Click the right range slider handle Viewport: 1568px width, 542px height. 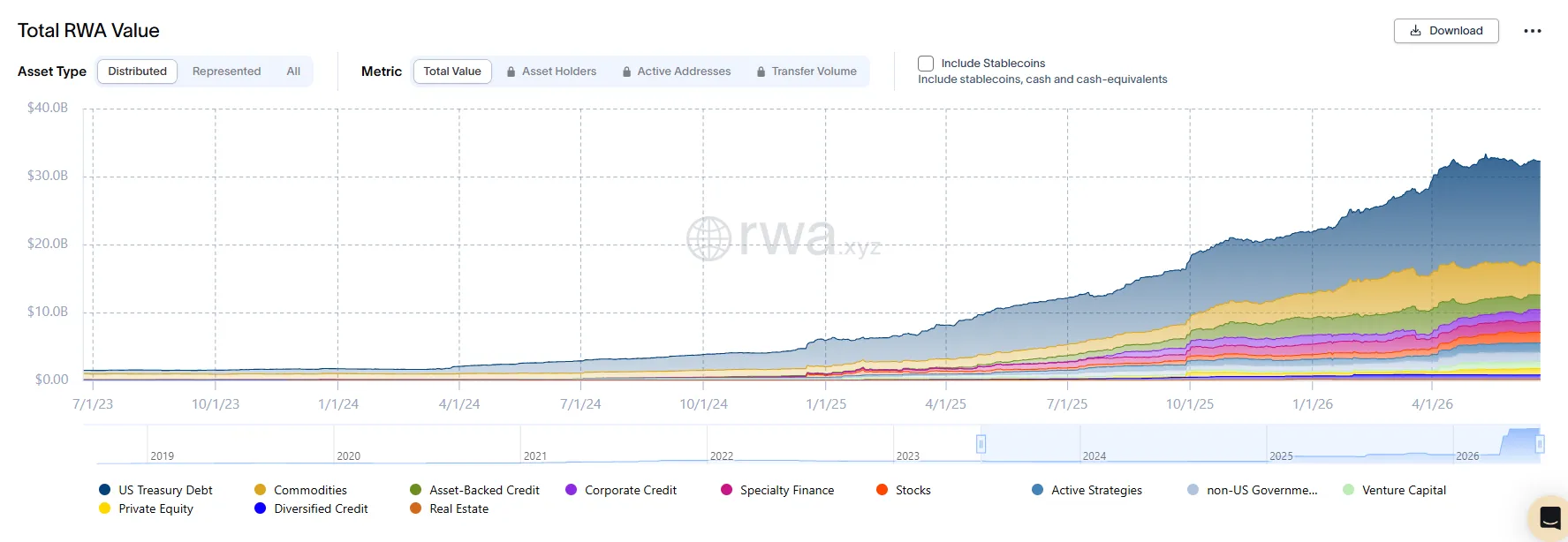1540,444
